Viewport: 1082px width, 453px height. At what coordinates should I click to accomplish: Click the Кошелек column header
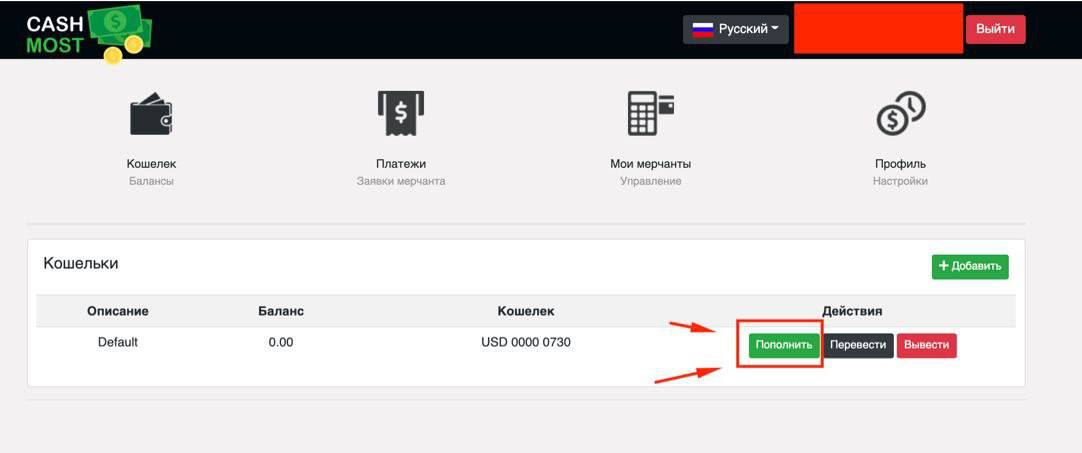pyautogui.click(x=526, y=311)
